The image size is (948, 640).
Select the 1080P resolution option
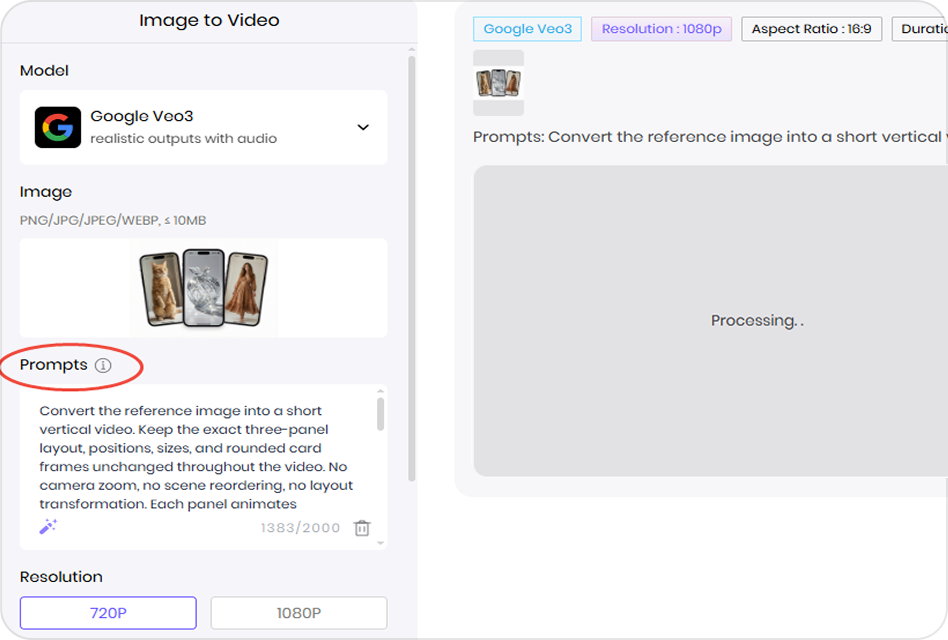click(298, 613)
